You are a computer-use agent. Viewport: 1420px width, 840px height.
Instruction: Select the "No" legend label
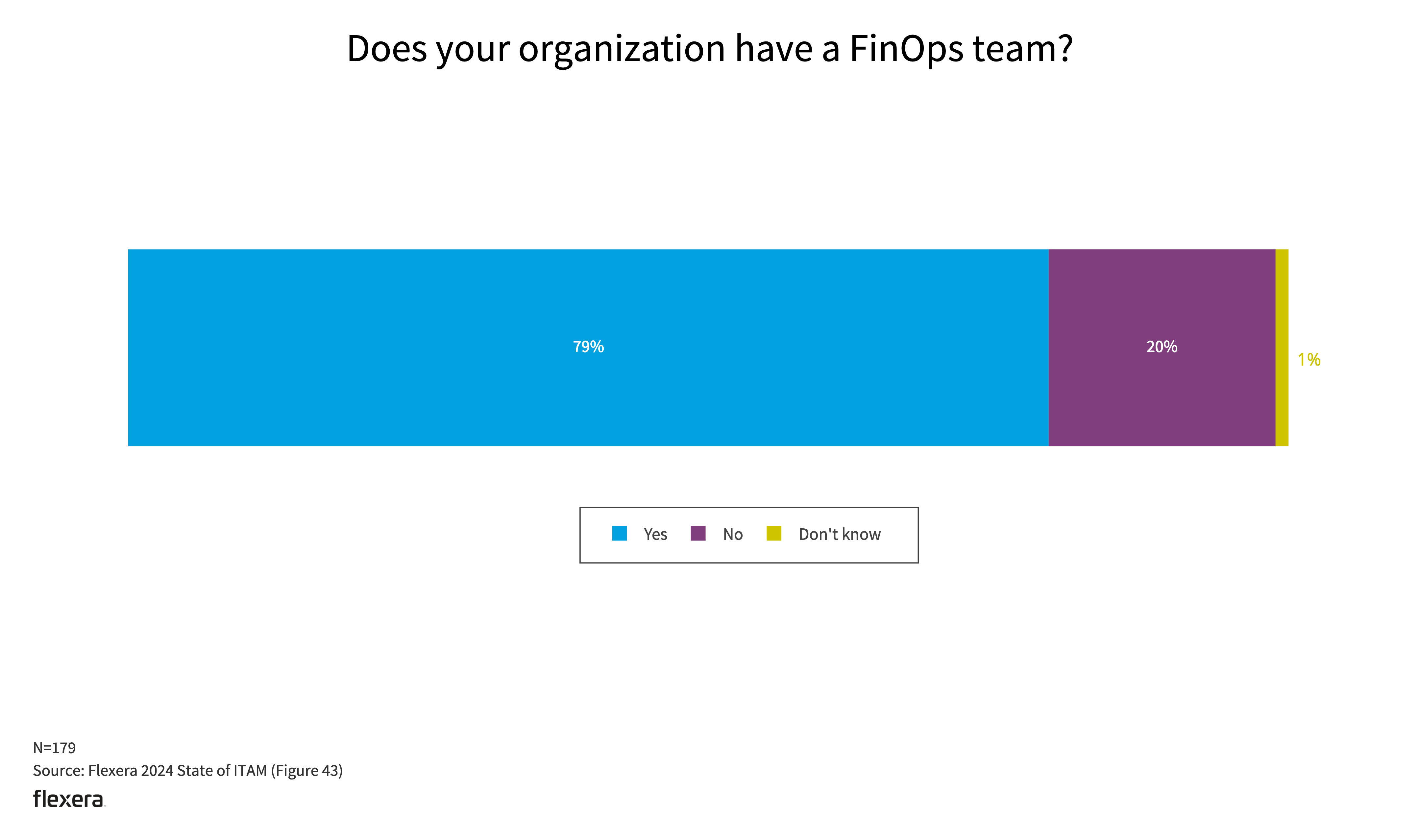[x=733, y=534]
